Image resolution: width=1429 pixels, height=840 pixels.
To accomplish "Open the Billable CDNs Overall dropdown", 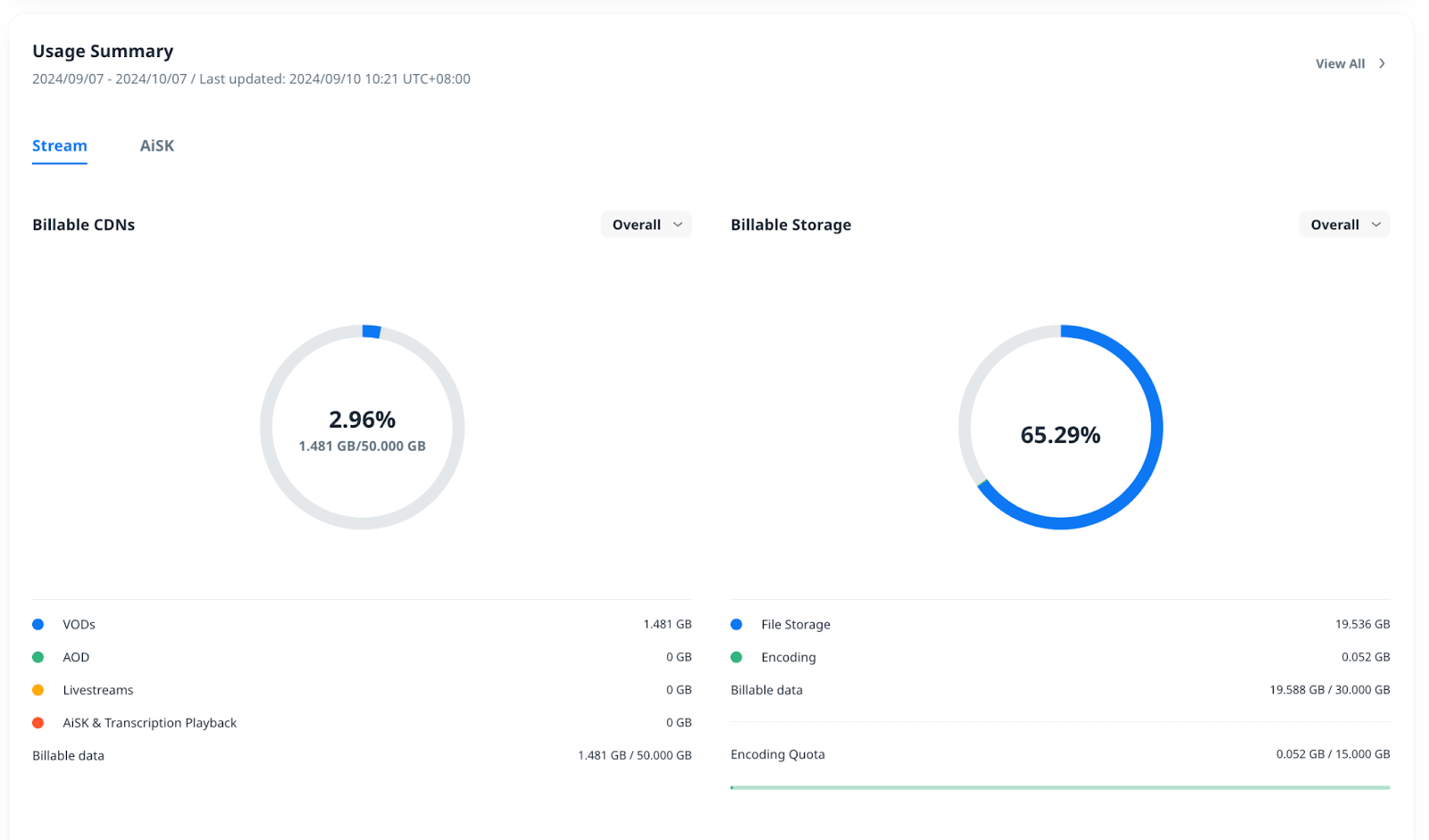I will pos(646,225).
